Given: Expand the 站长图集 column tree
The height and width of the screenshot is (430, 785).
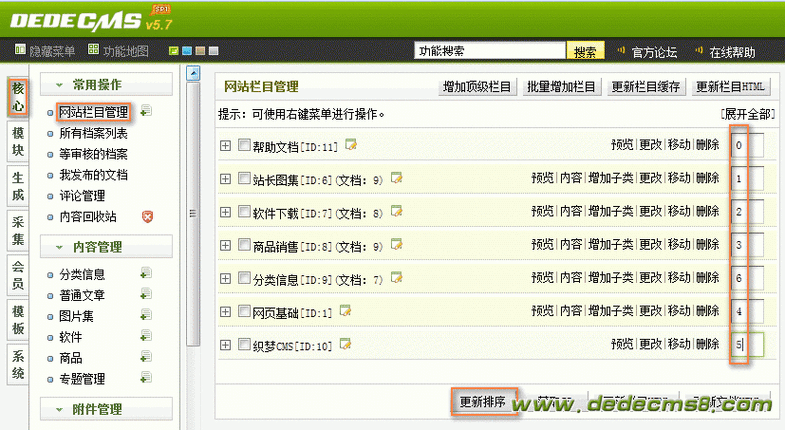Looking at the screenshot, I should (x=225, y=179).
